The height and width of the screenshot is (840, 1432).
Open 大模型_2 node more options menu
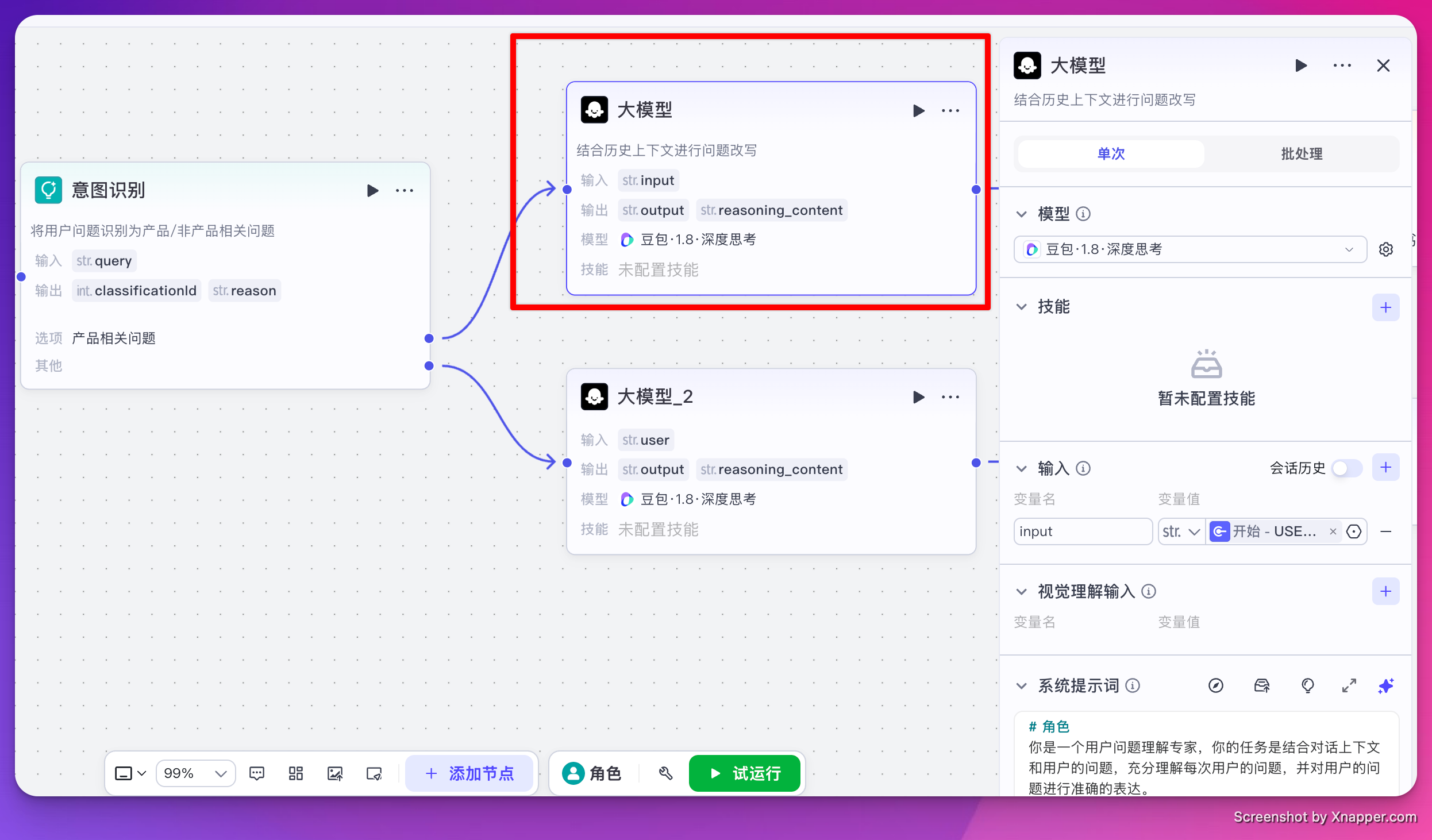pos(950,397)
